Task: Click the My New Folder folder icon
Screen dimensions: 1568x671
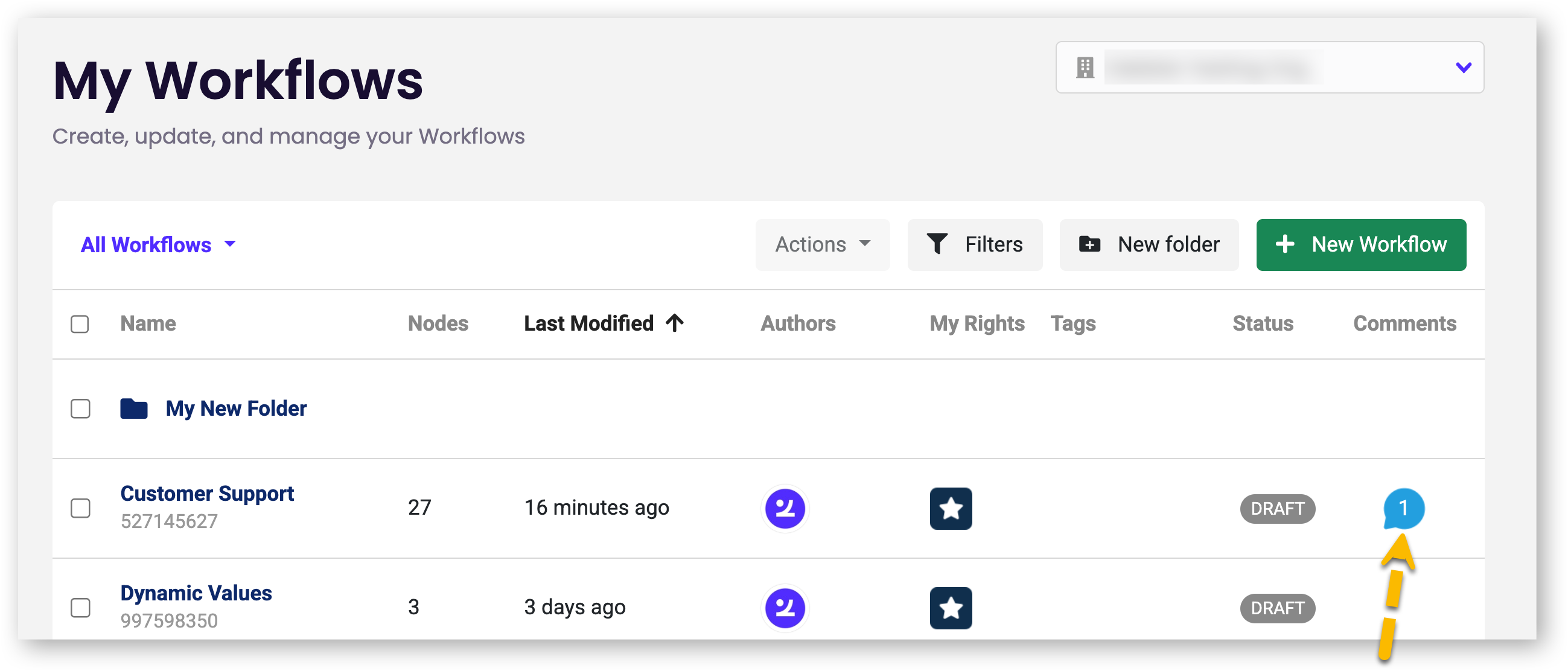Action: (134, 408)
